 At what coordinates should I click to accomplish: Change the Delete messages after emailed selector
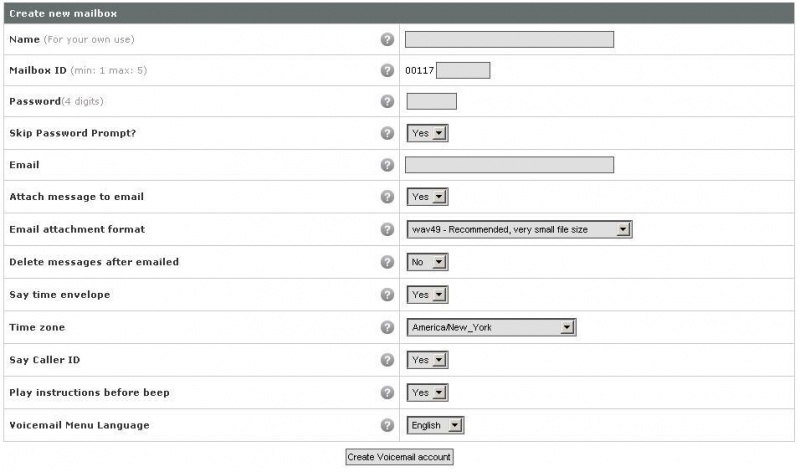tap(428, 262)
